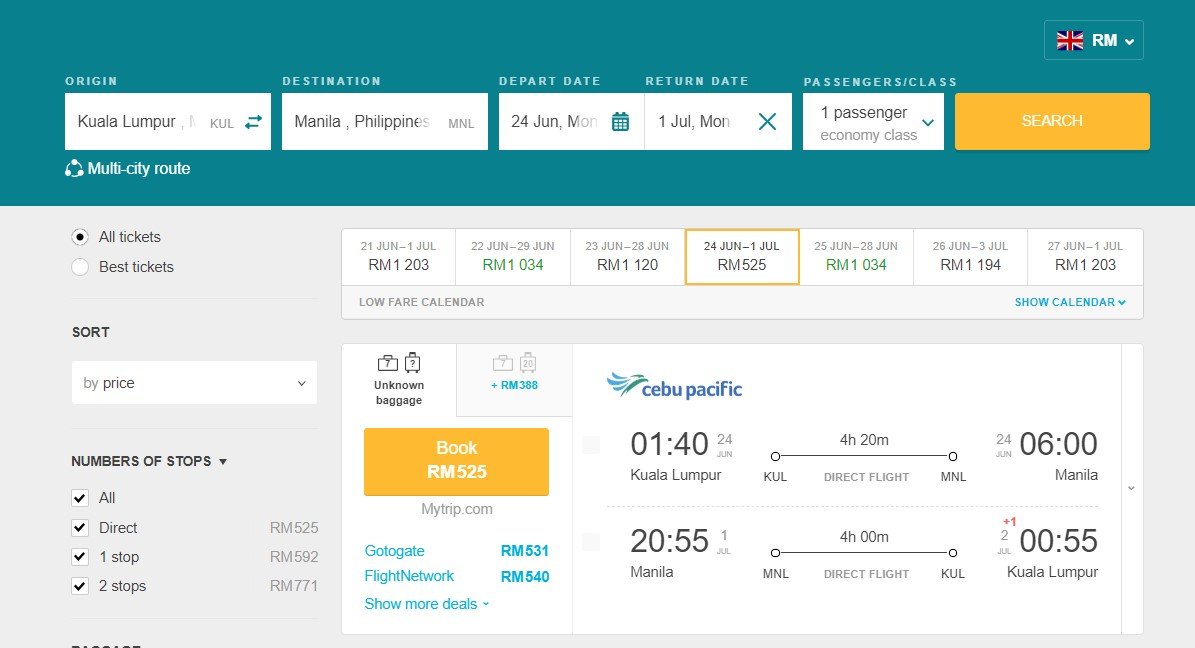Click the '01:40' departure time

[x=669, y=444]
